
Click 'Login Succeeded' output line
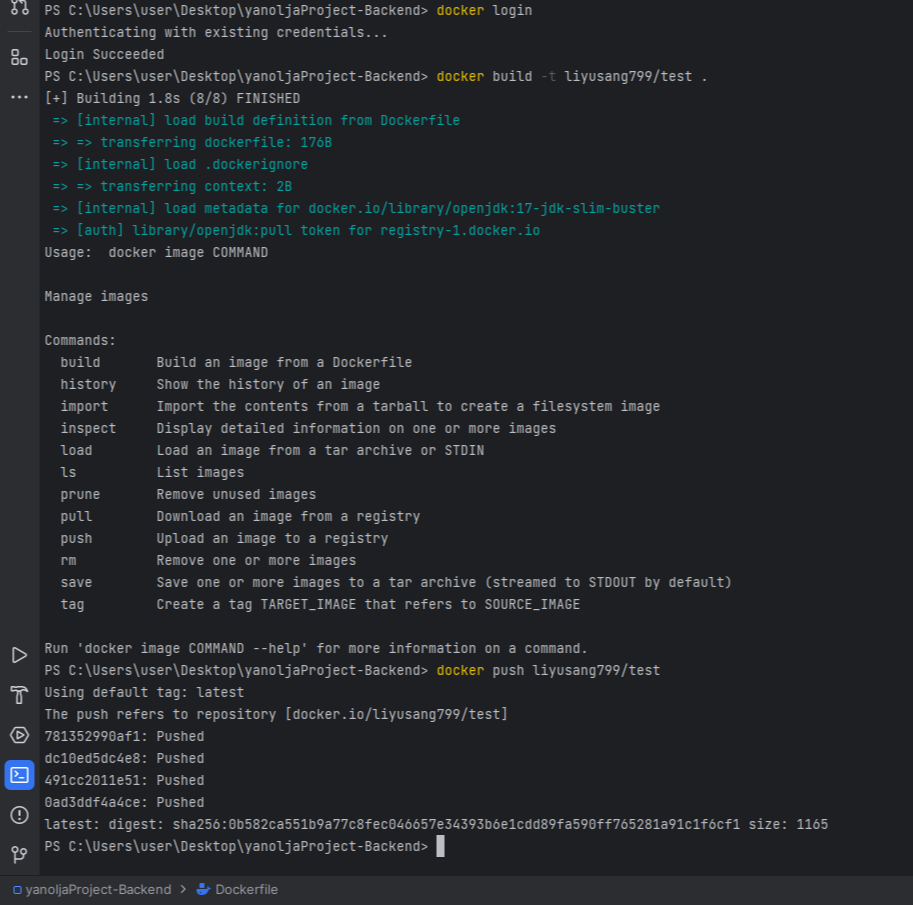point(104,54)
